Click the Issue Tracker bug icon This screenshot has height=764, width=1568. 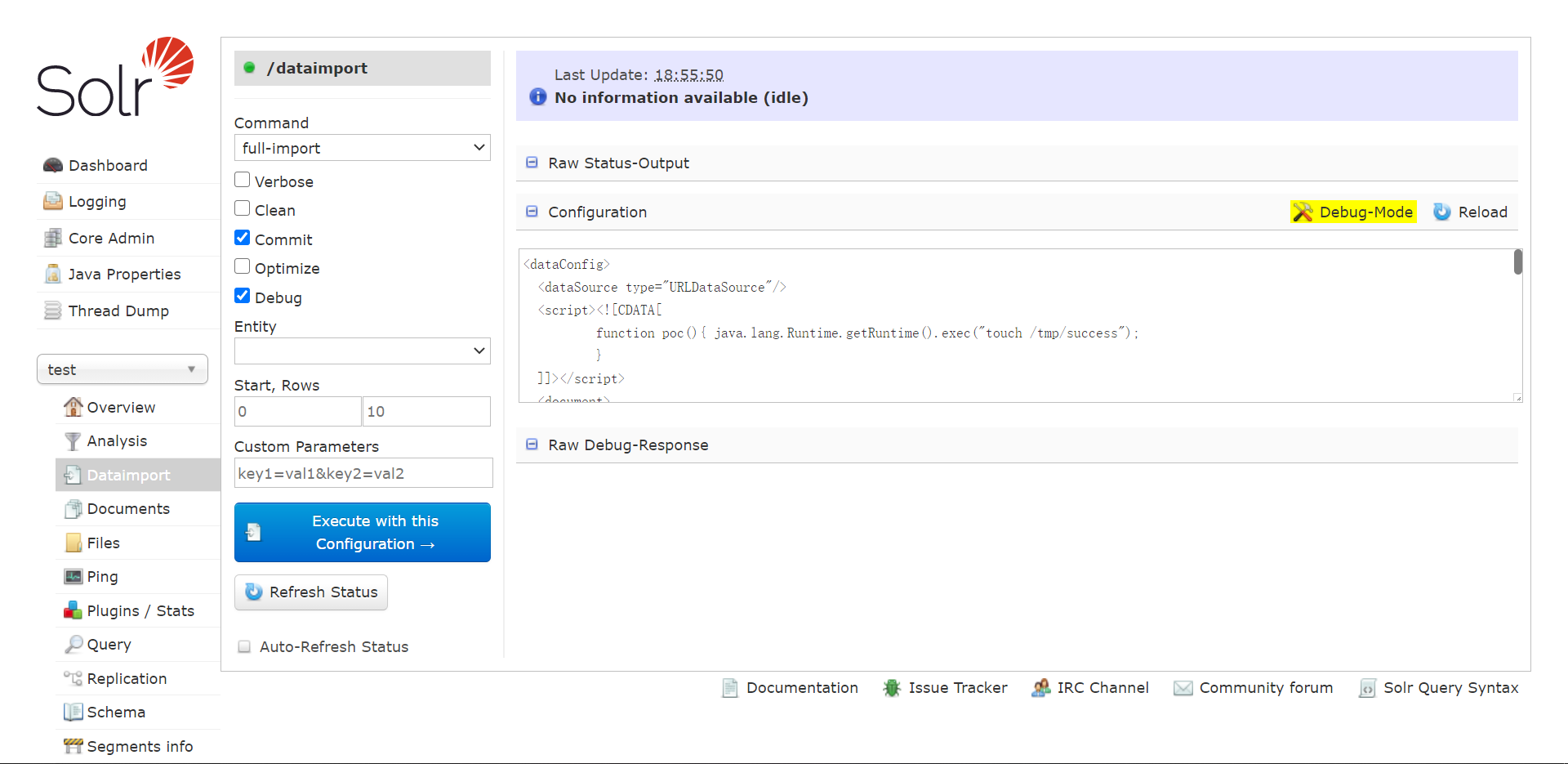pyautogui.click(x=892, y=688)
